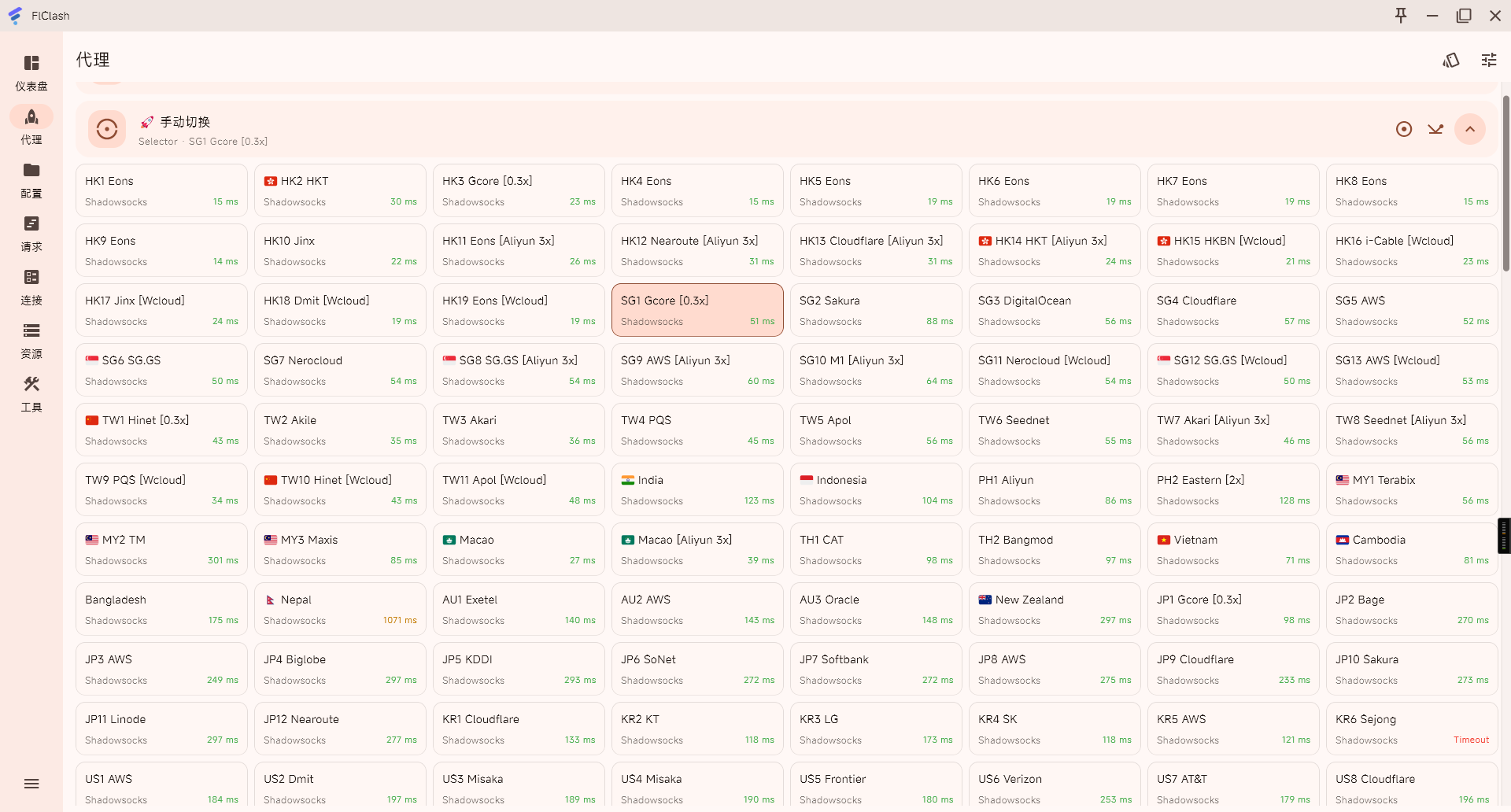This screenshot has height=812, width=1511.
Task: Click the KR1 Cloudflare proxy node
Action: (519, 729)
